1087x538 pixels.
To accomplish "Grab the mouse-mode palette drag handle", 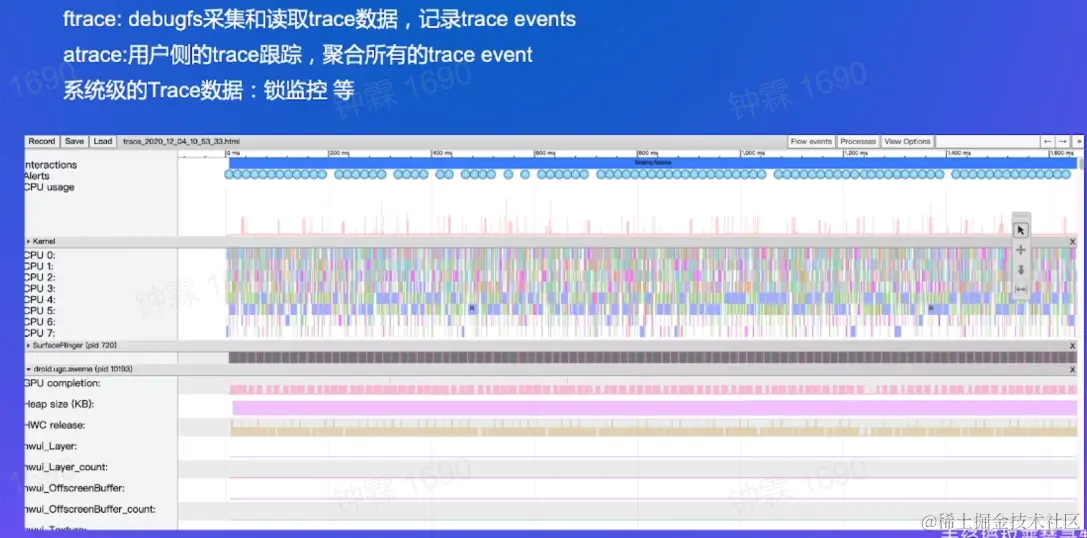I will (x=1020, y=216).
